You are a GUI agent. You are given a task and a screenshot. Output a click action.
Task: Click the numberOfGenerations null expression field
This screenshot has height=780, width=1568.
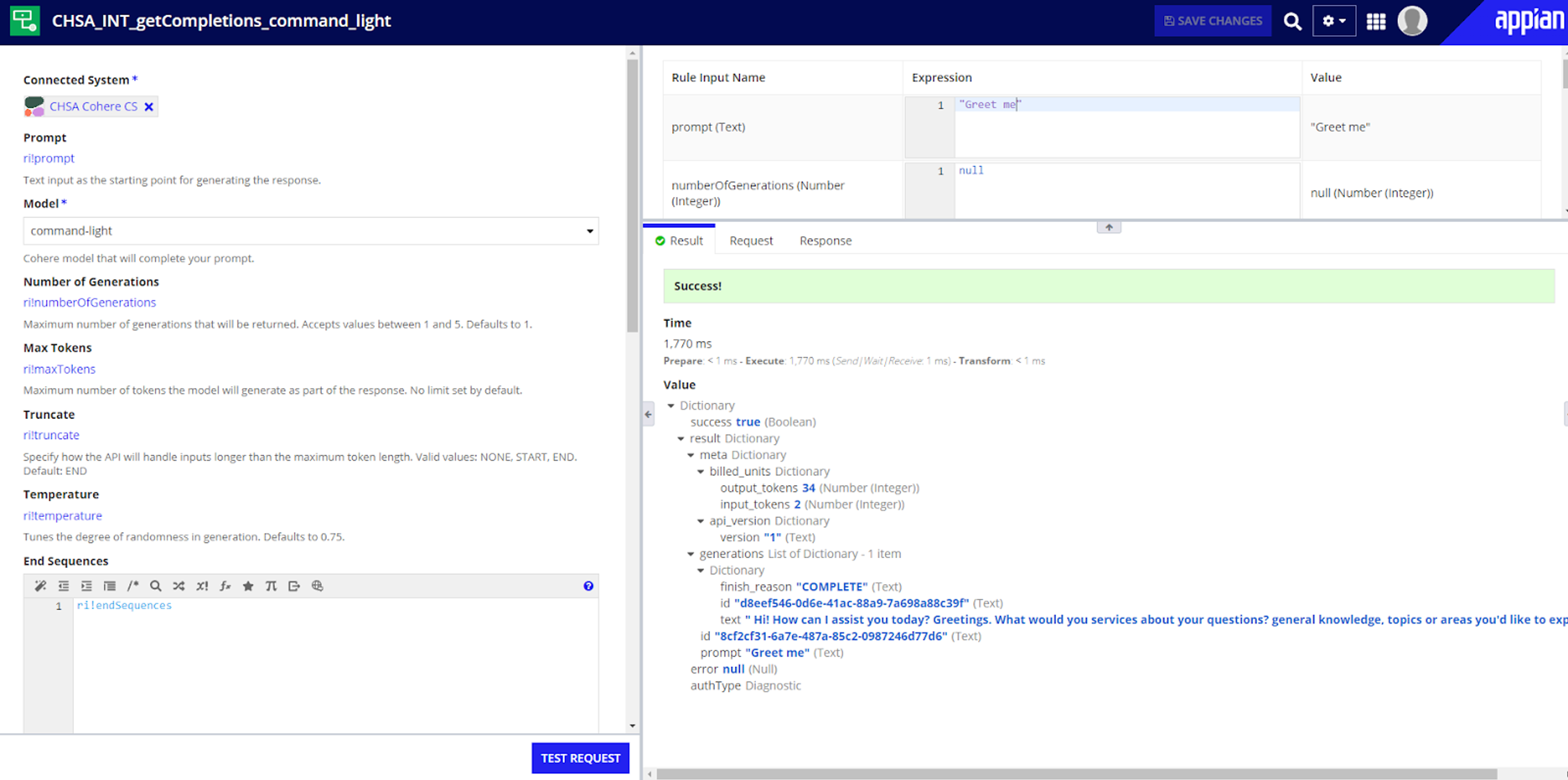[1127, 191]
